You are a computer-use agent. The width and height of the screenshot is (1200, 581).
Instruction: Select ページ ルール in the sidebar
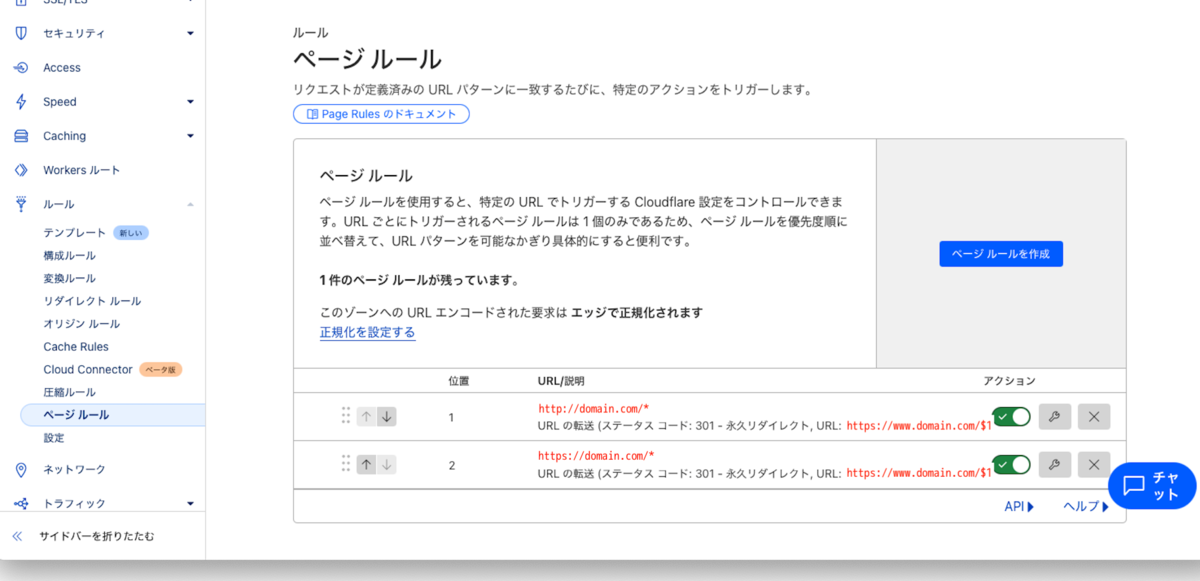pyautogui.click(x=113, y=415)
